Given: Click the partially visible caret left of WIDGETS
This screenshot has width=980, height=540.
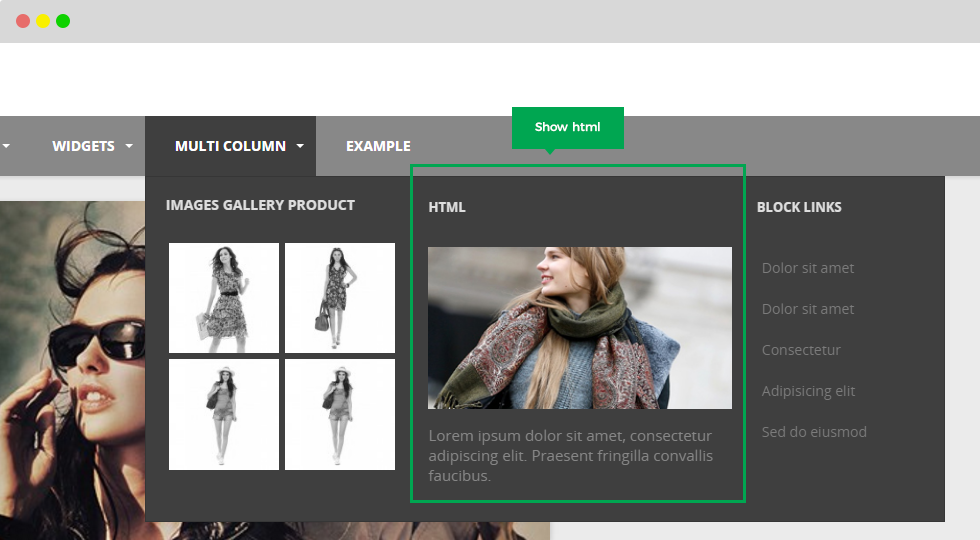Looking at the screenshot, I should pyautogui.click(x=6, y=146).
